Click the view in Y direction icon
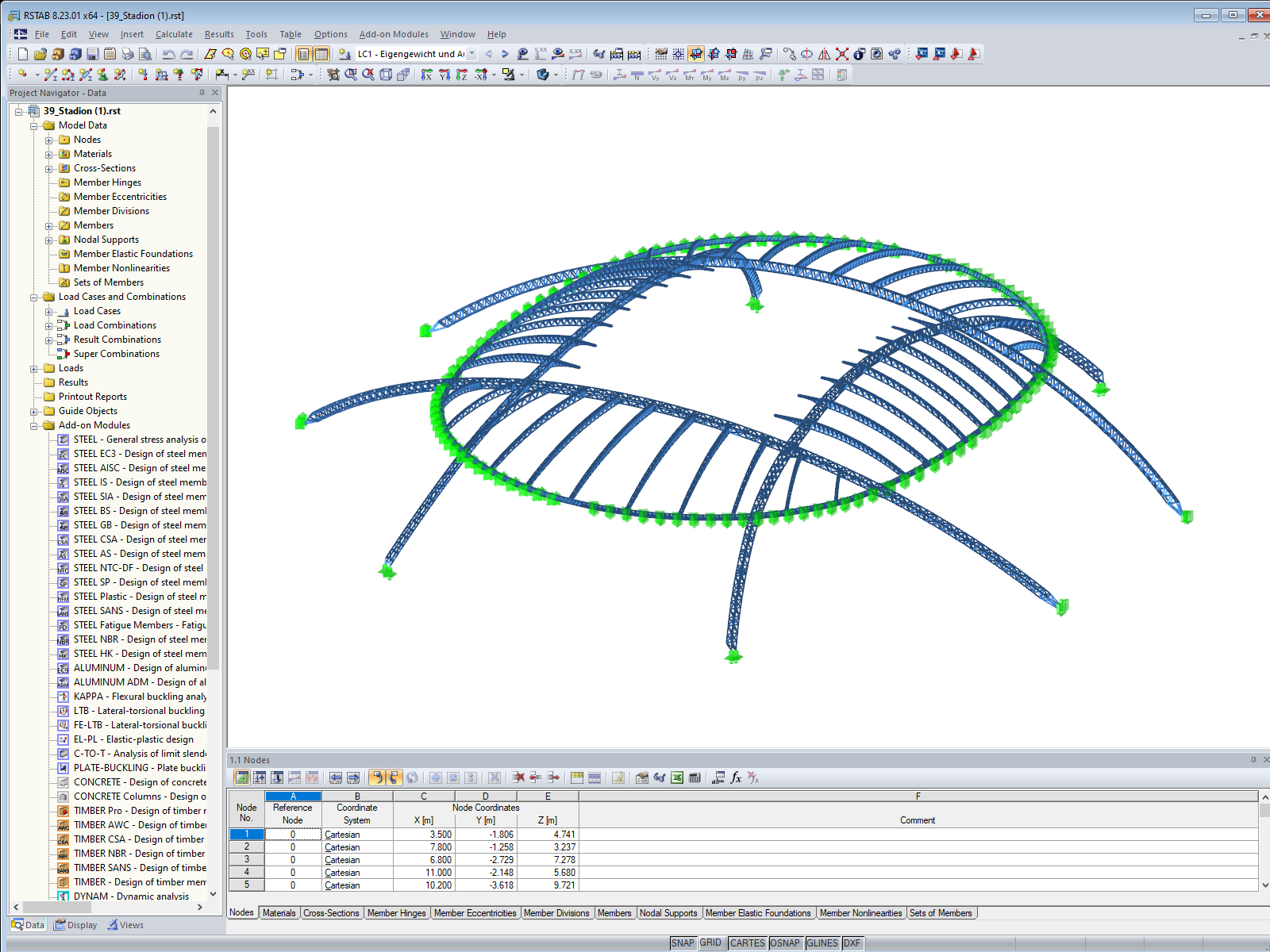The image size is (1270, 952). click(444, 75)
